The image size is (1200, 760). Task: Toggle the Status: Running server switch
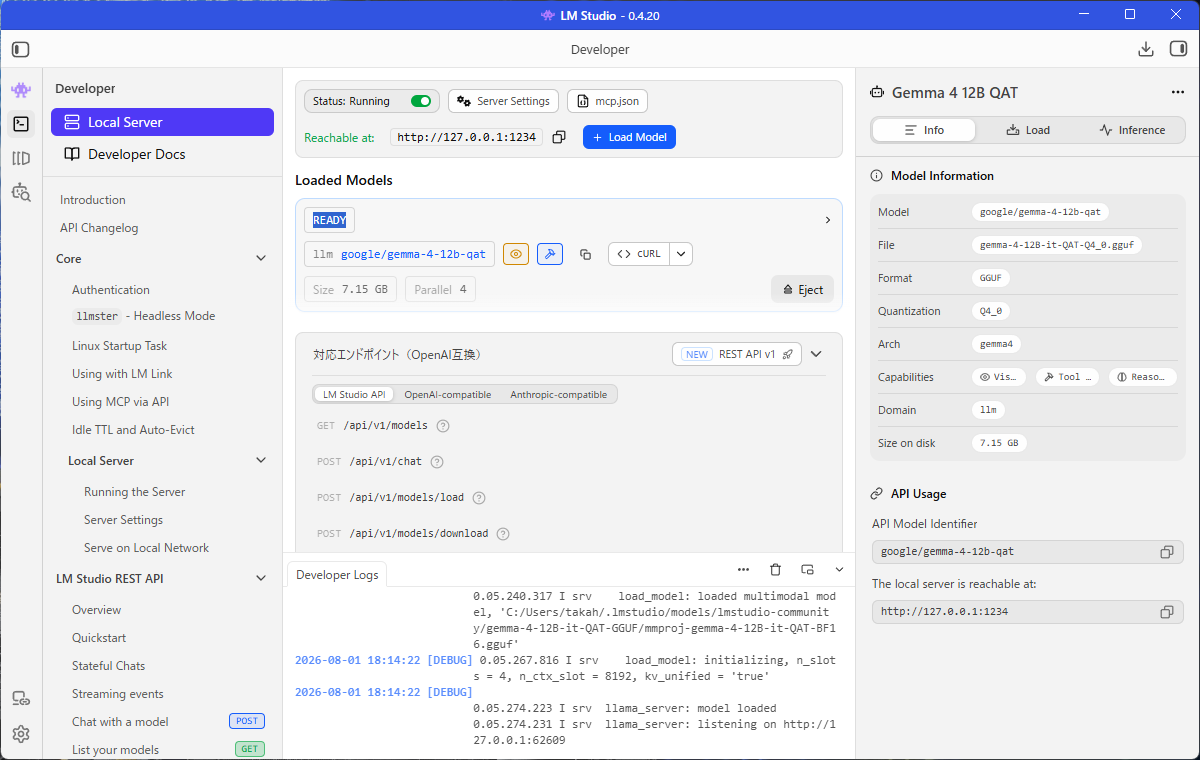pos(421,101)
